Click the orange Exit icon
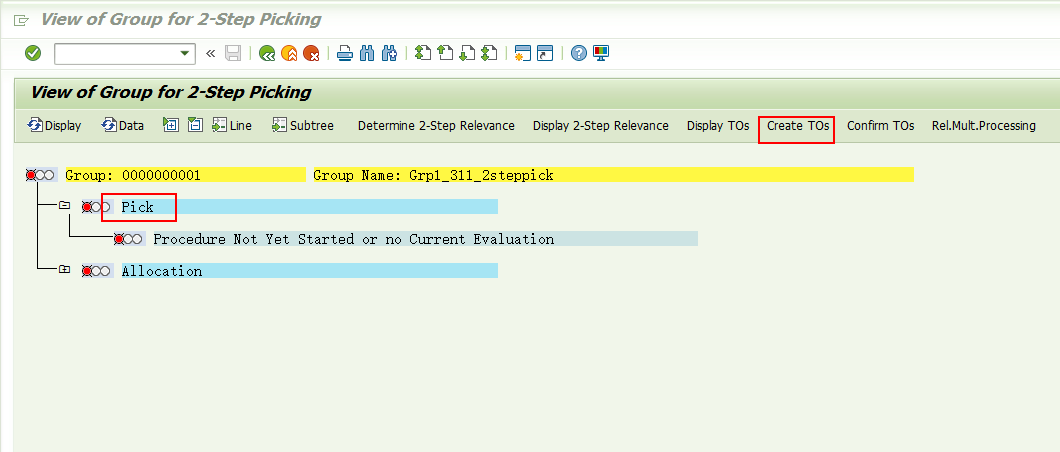The width and height of the screenshot is (1060, 452). [289, 53]
